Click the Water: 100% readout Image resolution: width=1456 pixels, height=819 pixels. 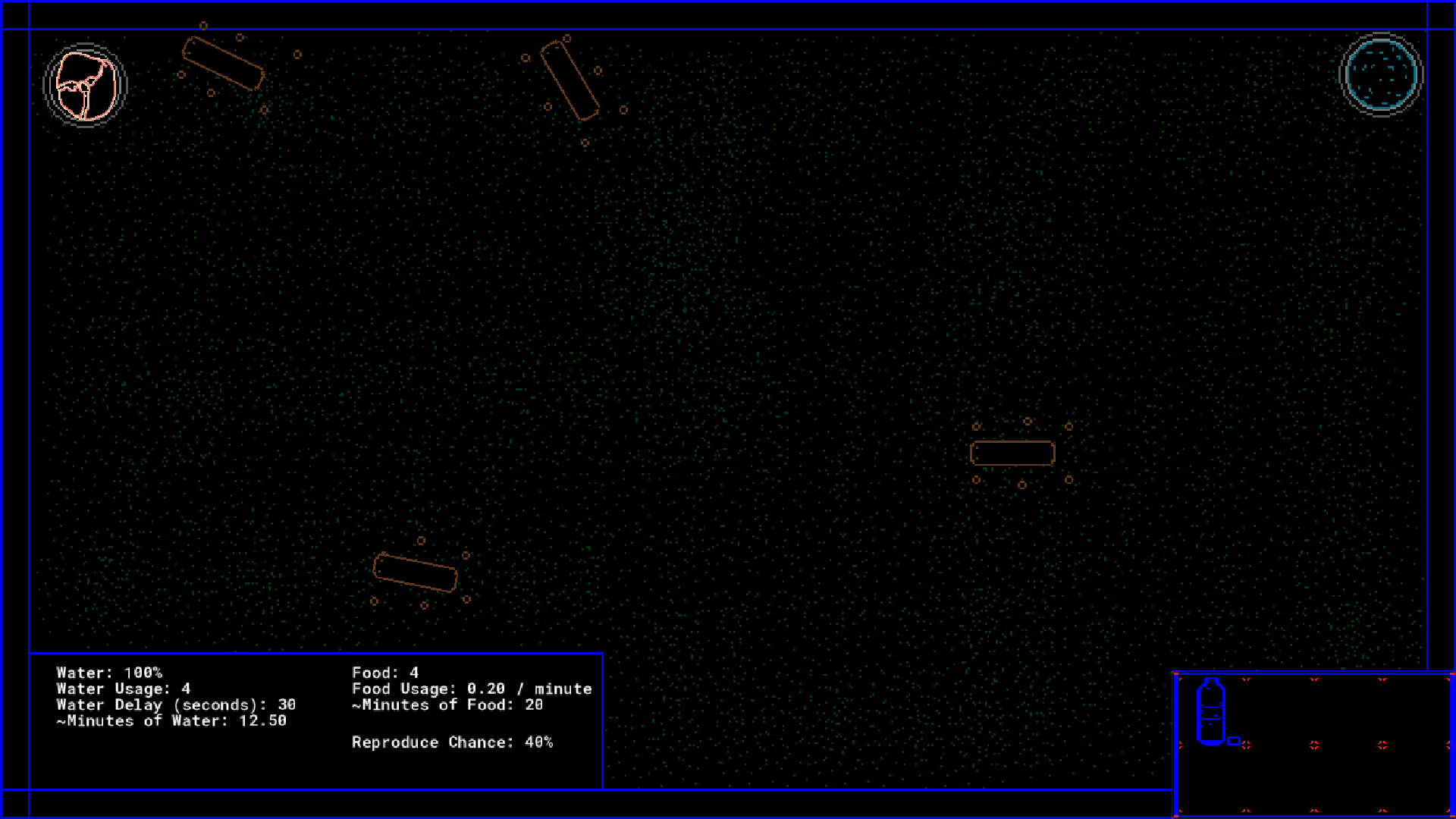tap(109, 673)
